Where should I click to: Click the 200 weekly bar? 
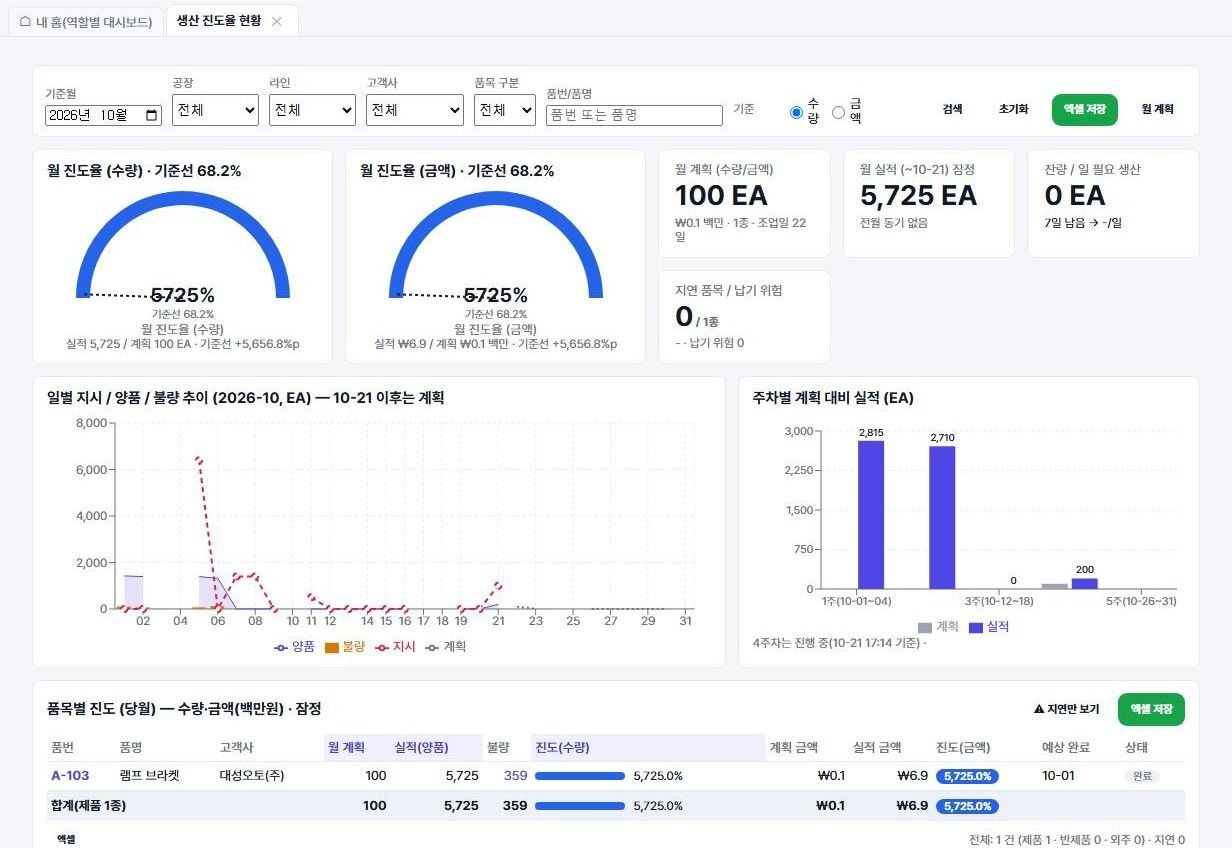1085,583
